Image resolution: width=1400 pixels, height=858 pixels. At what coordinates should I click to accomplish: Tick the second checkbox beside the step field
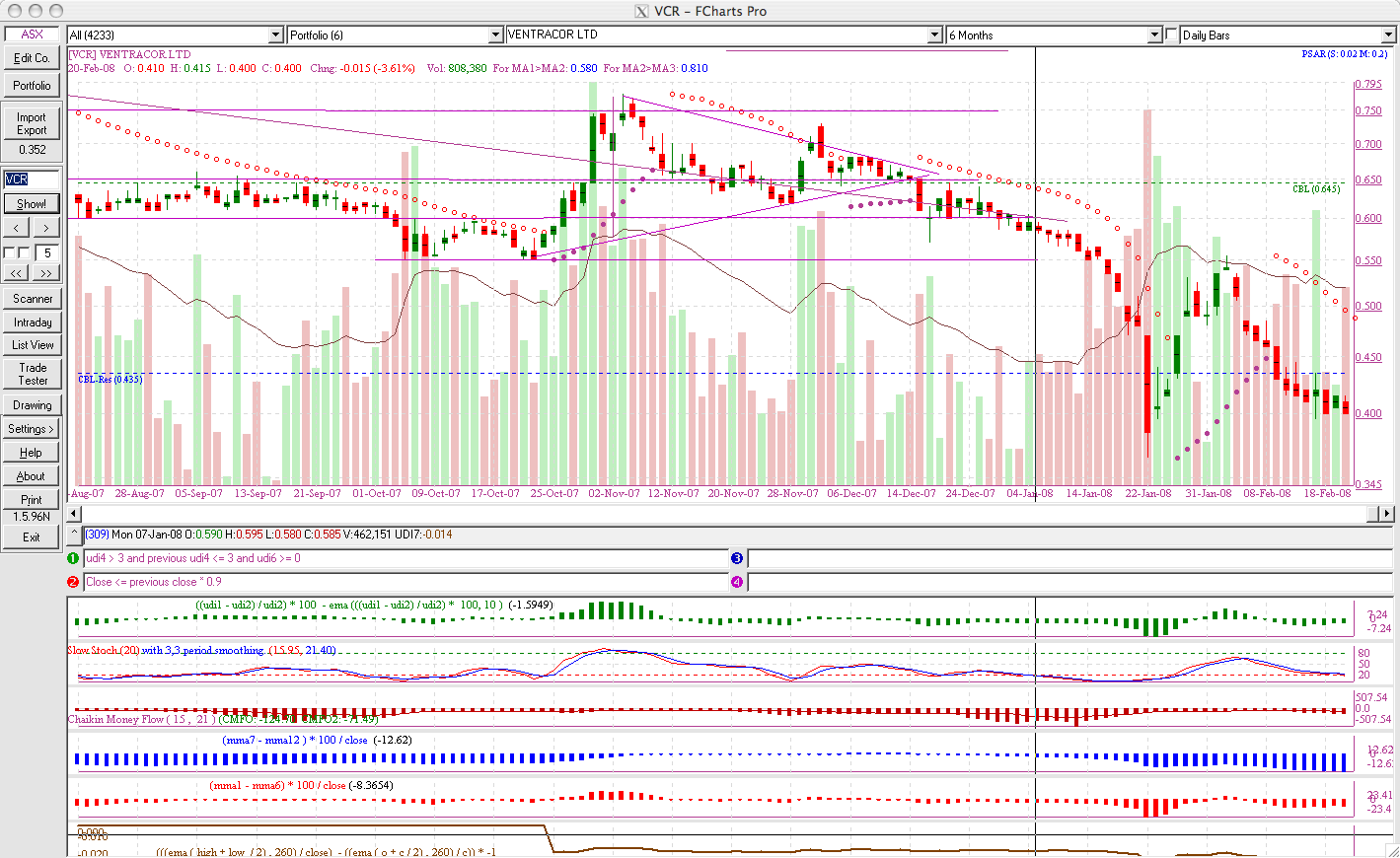click(x=25, y=253)
